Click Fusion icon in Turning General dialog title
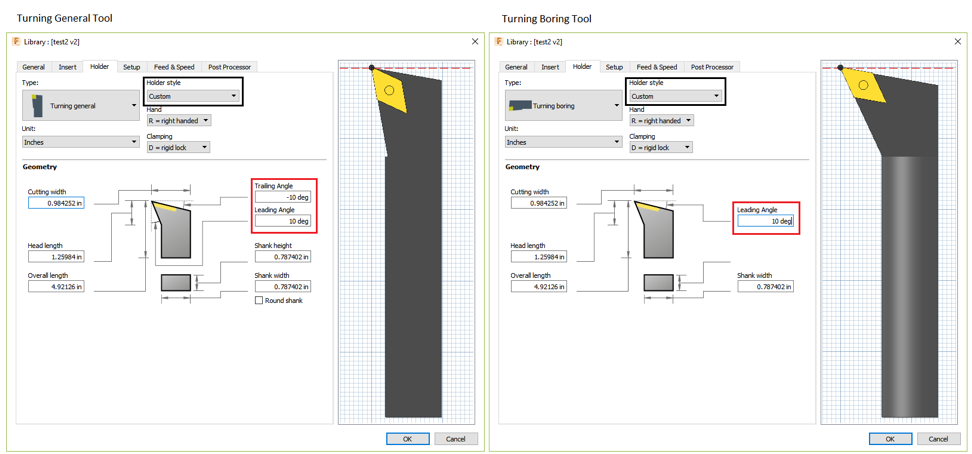This screenshot has height=454, width=972. tap(16, 42)
